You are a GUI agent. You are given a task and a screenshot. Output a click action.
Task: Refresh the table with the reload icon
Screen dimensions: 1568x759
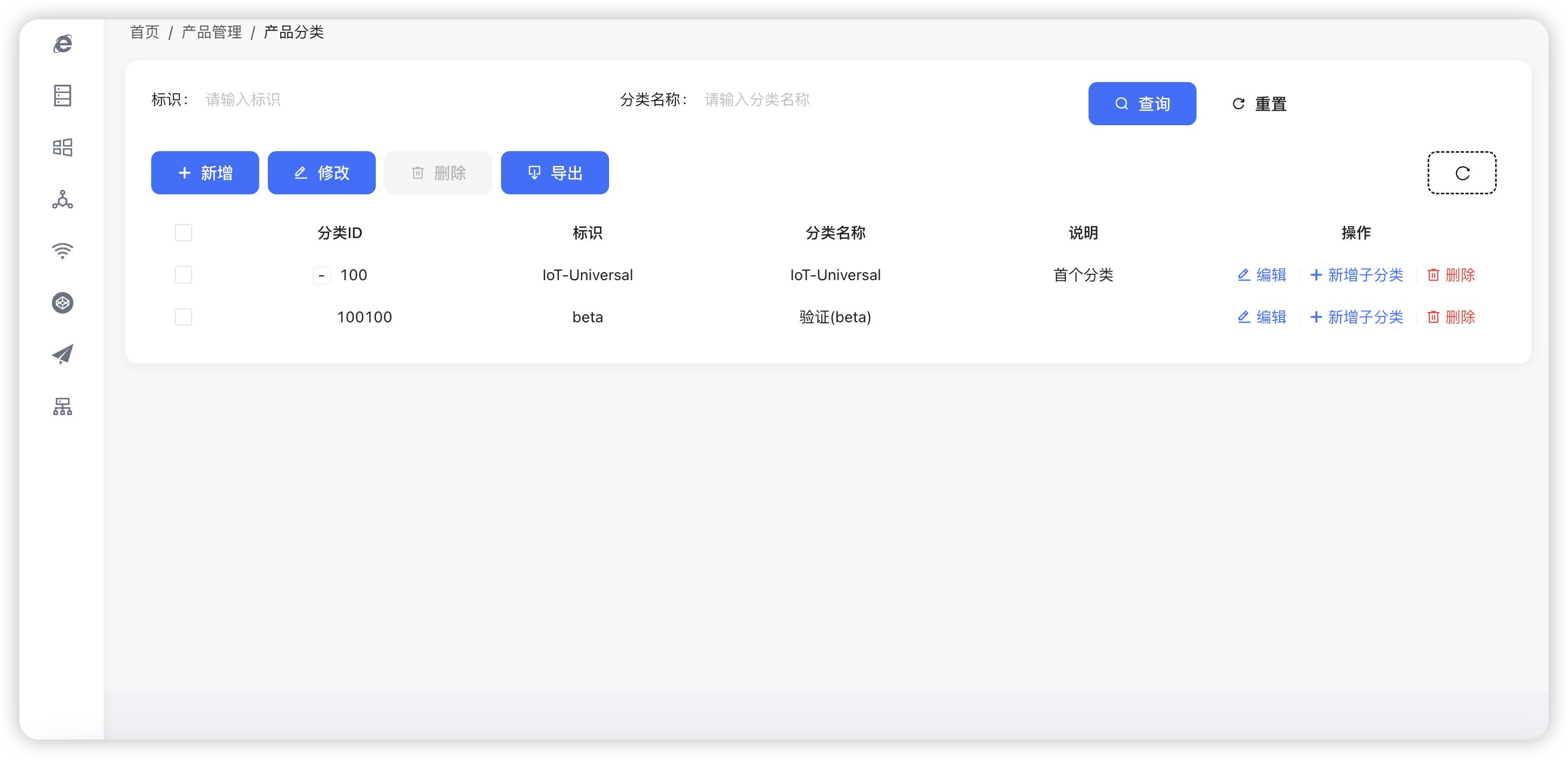click(1462, 172)
